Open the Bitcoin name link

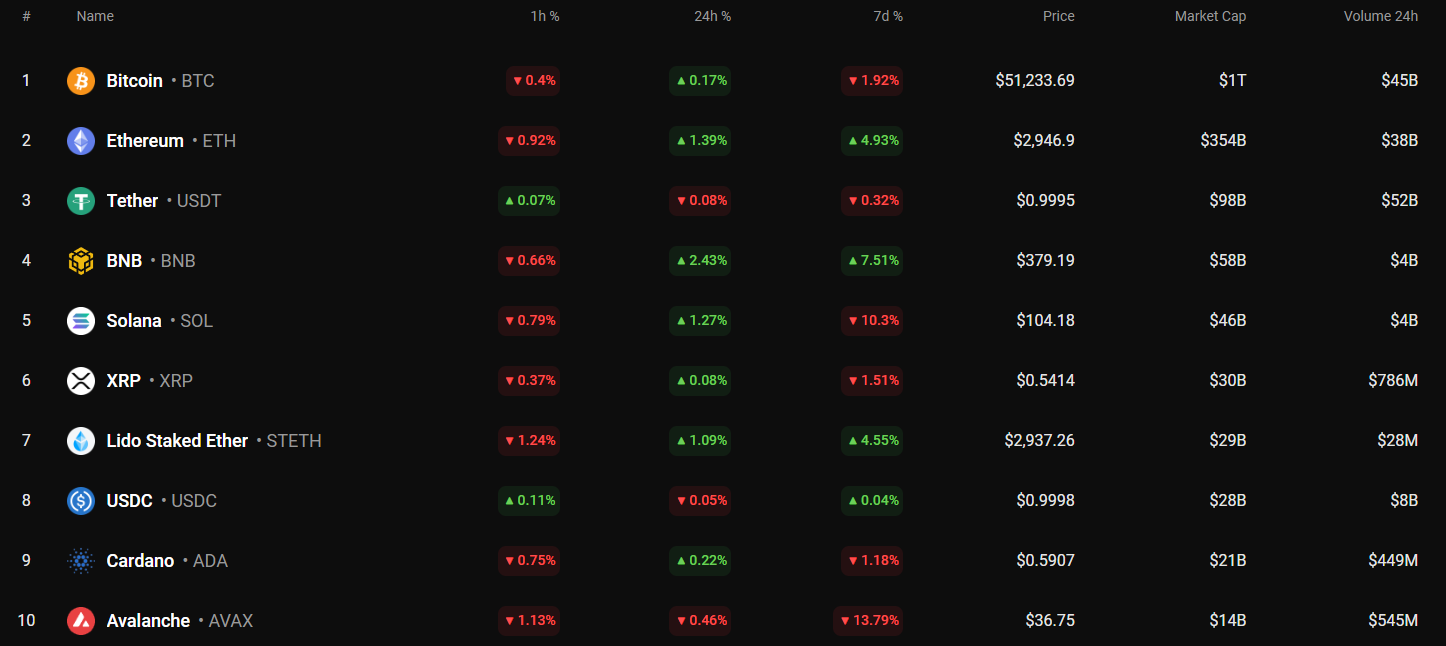[x=135, y=81]
